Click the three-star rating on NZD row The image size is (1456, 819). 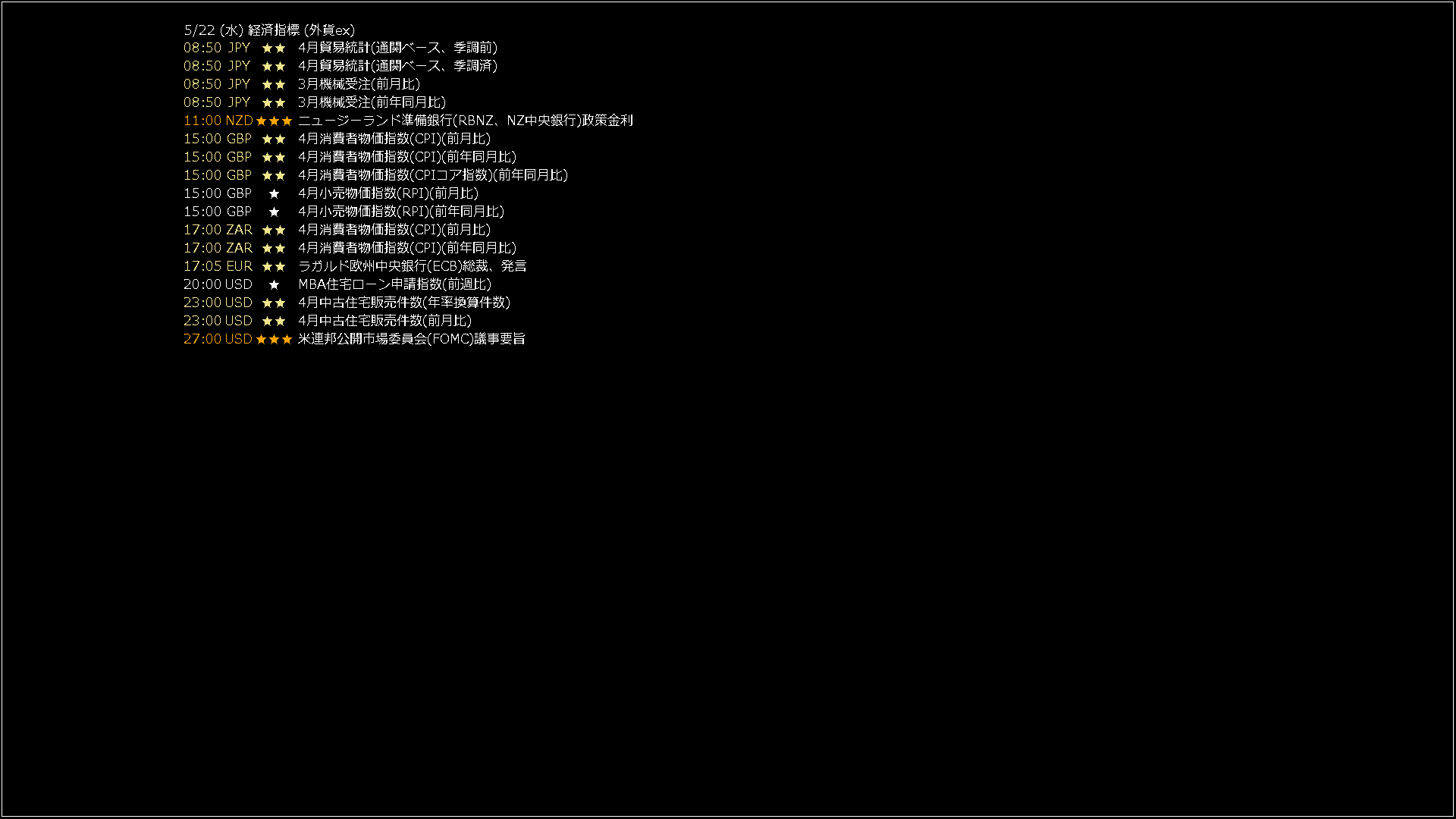pyautogui.click(x=274, y=121)
